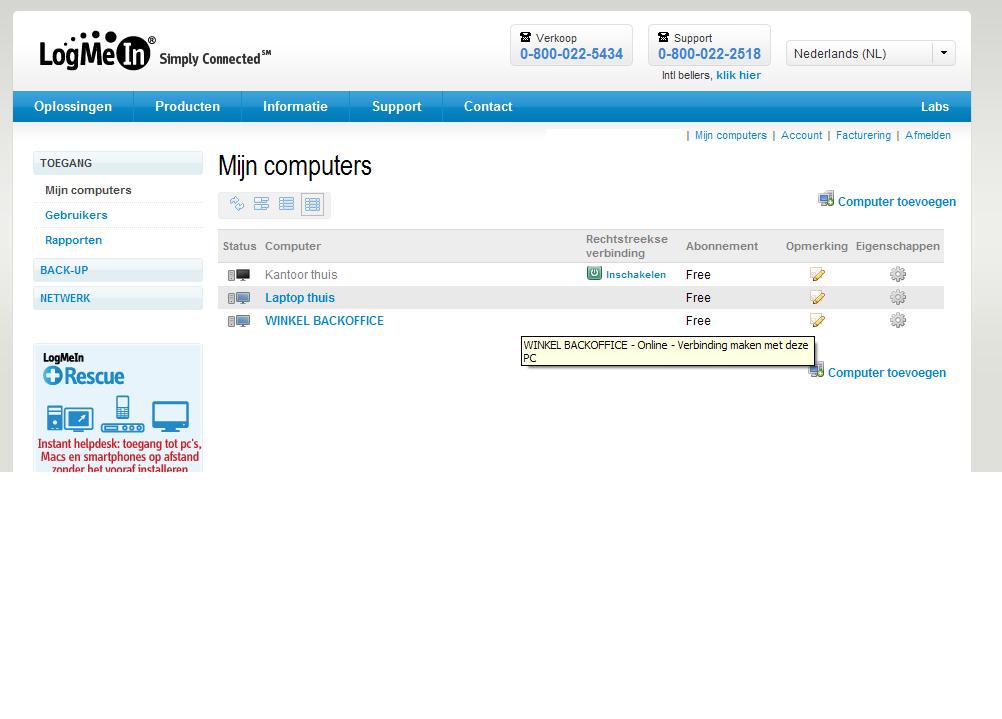
Task: Click the Inschakelen power icon for Kantoor thuis
Action: pyautogui.click(x=594, y=274)
